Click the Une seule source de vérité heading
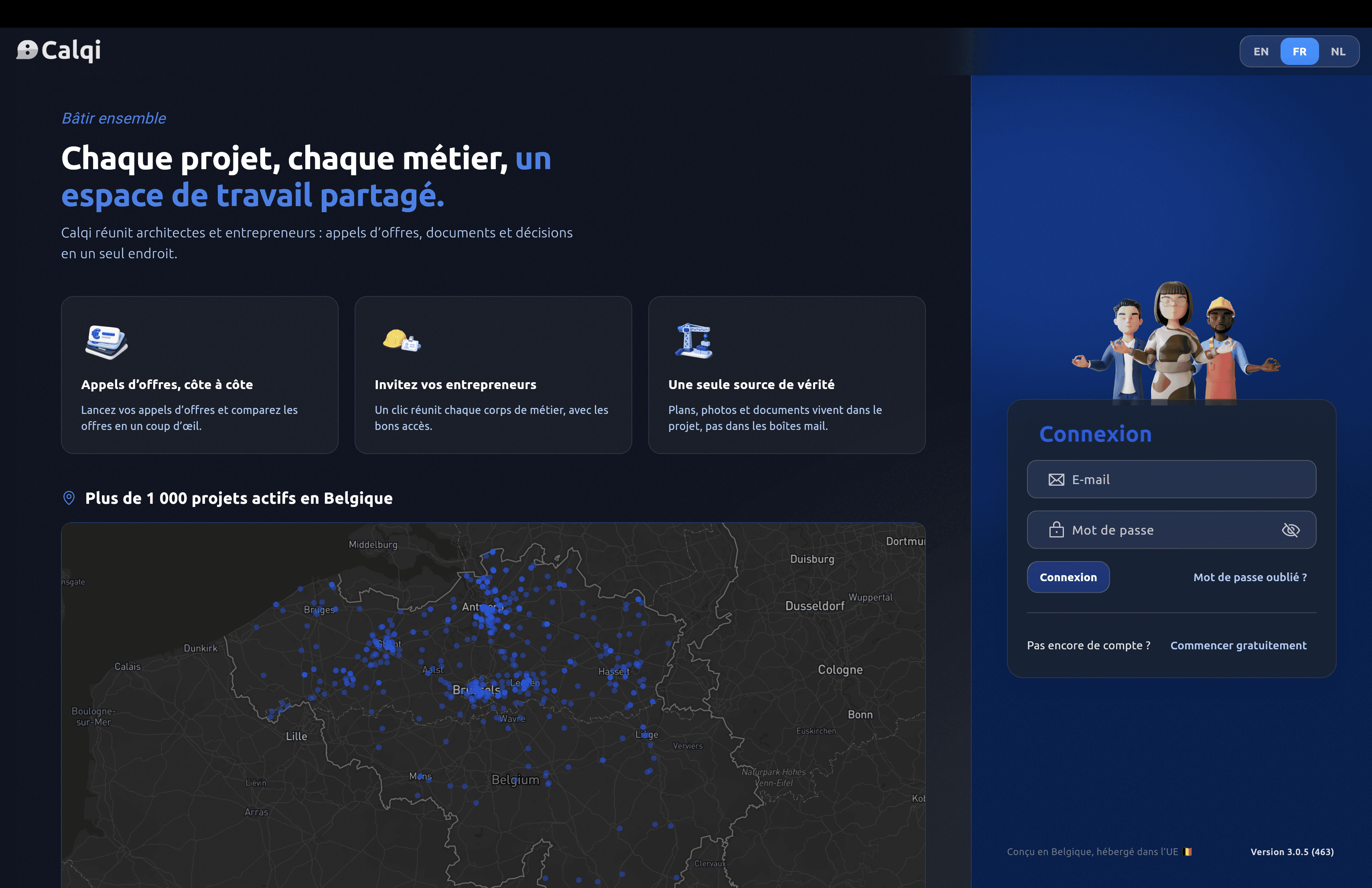Viewport: 1372px width, 888px height. [x=751, y=384]
